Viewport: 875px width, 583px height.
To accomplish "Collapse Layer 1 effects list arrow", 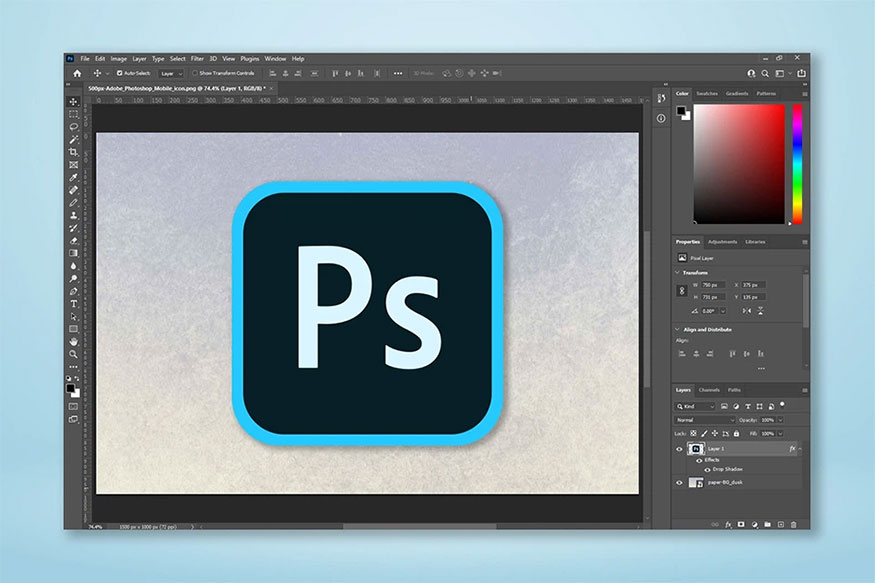I will tap(800, 449).
